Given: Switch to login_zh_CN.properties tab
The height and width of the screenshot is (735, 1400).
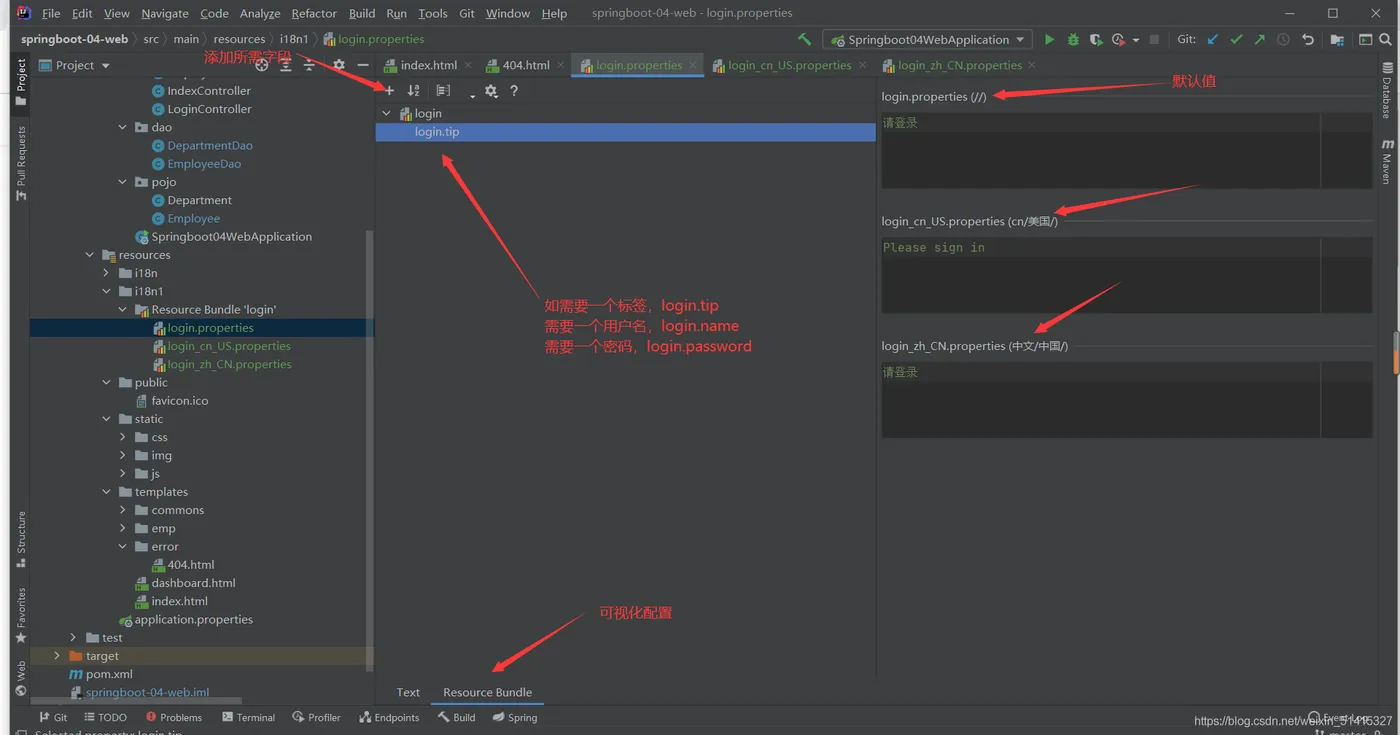Looking at the screenshot, I should (960, 65).
